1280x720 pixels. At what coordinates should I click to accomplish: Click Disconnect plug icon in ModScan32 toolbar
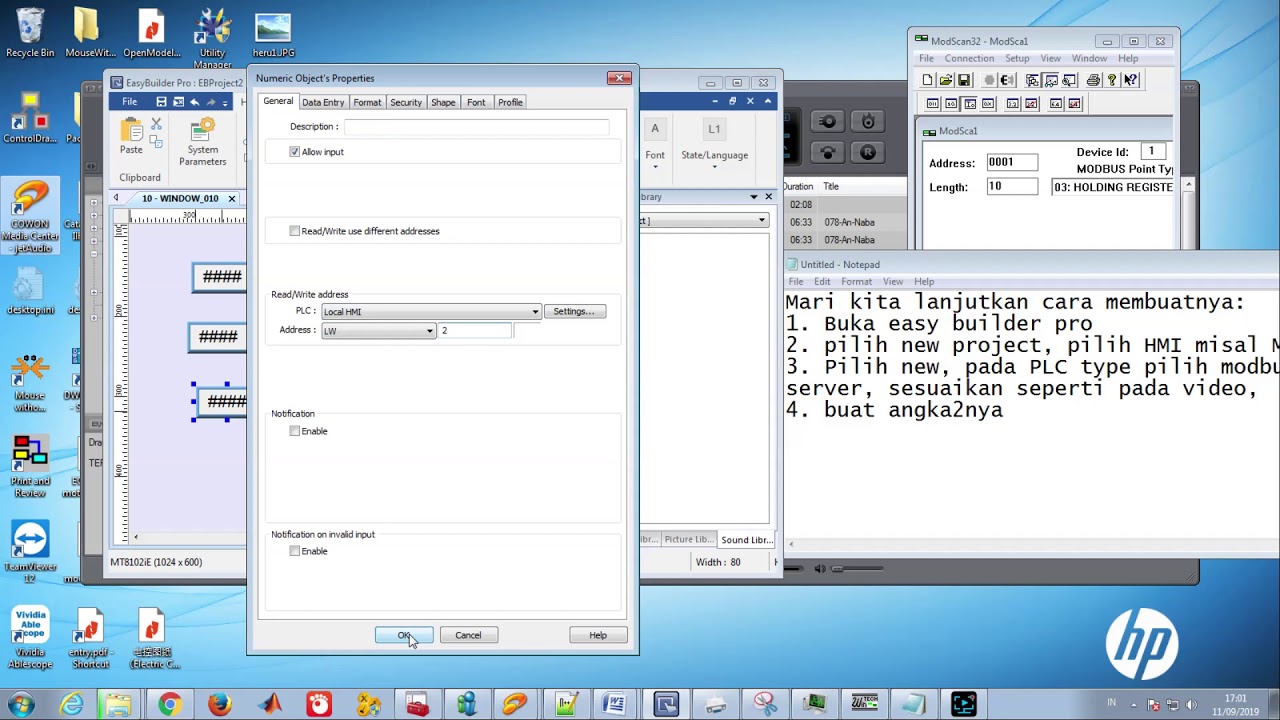pos(1007,80)
